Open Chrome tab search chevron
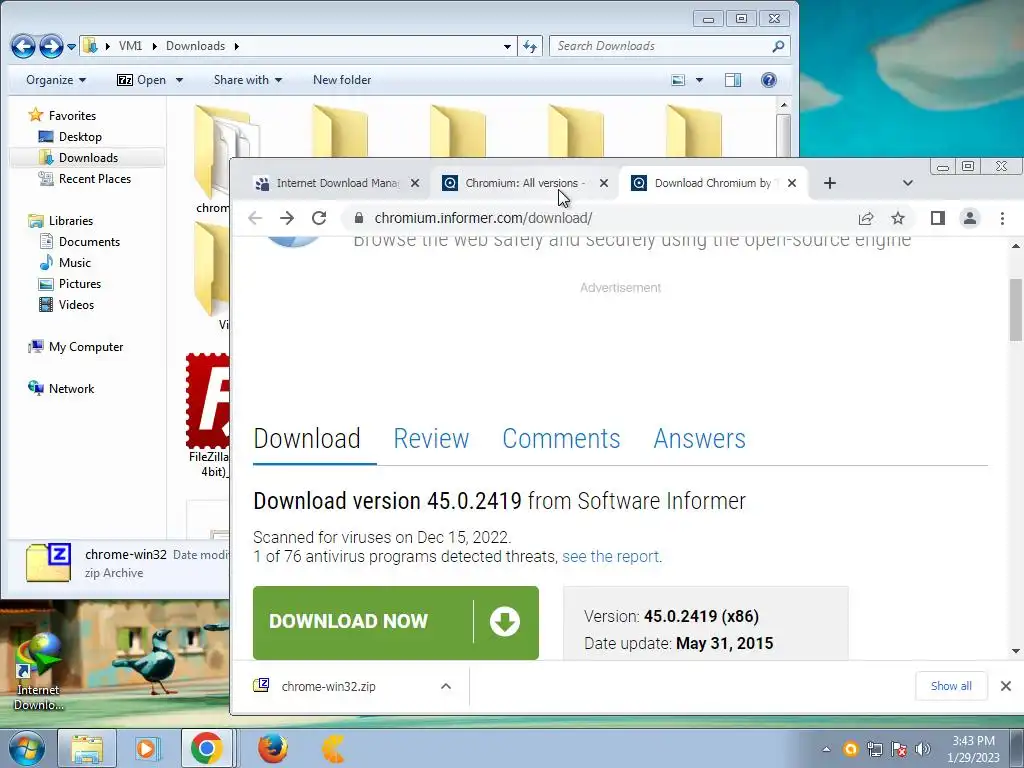Screen dimensions: 1024x768 click(x=908, y=184)
